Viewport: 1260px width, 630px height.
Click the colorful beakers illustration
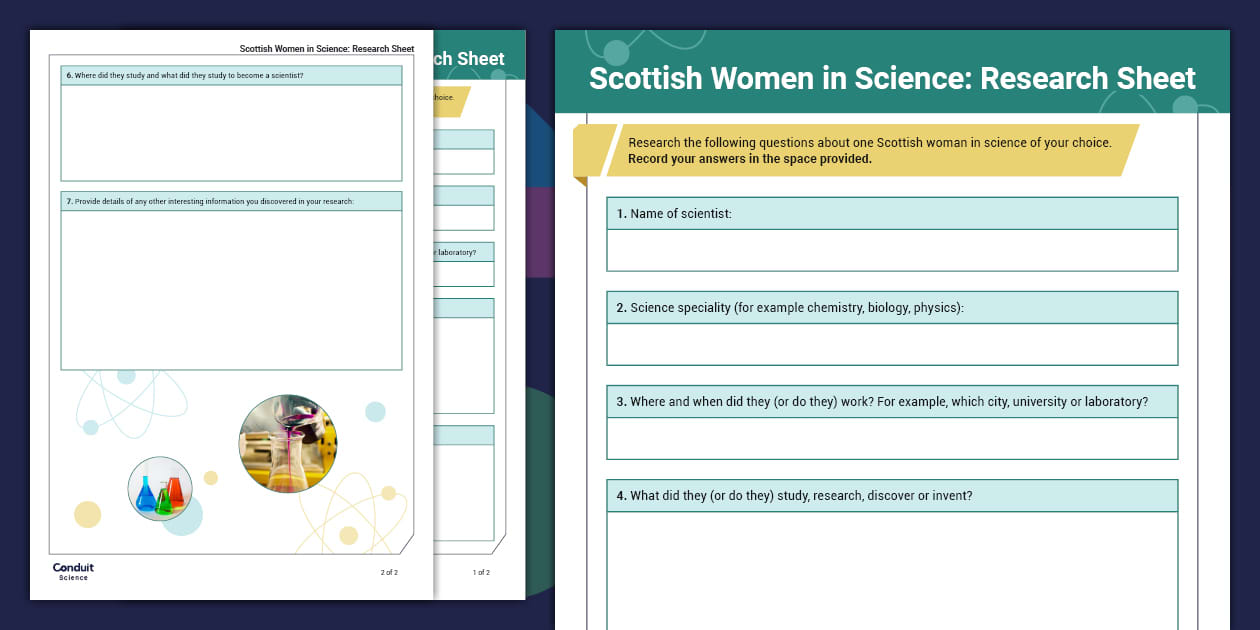(x=159, y=489)
